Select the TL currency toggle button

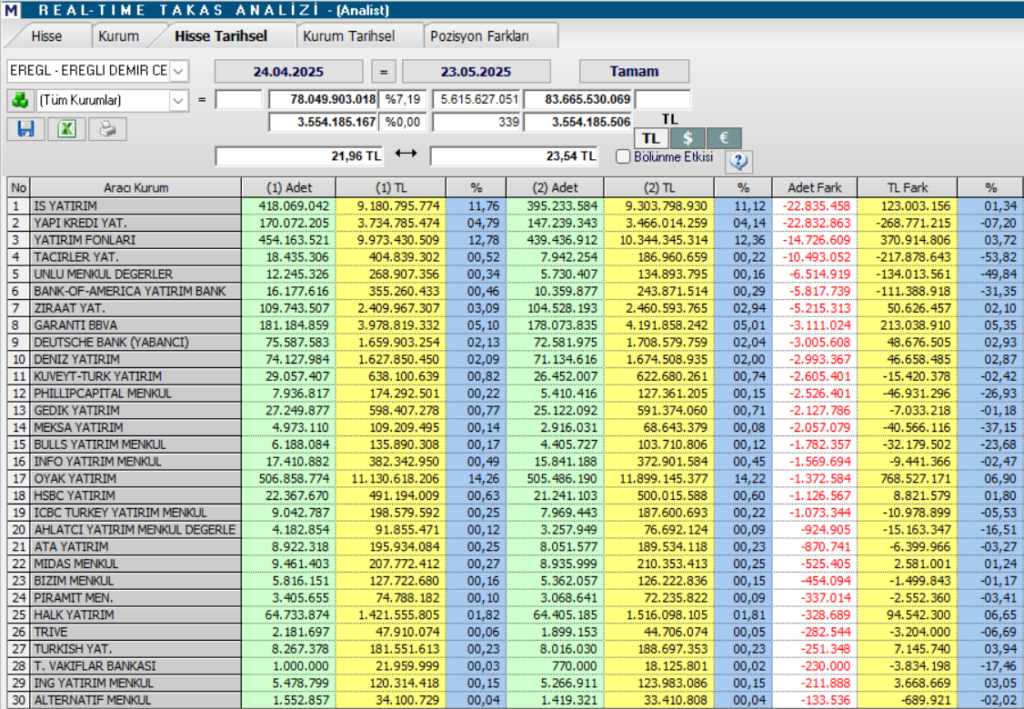(651, 138)
